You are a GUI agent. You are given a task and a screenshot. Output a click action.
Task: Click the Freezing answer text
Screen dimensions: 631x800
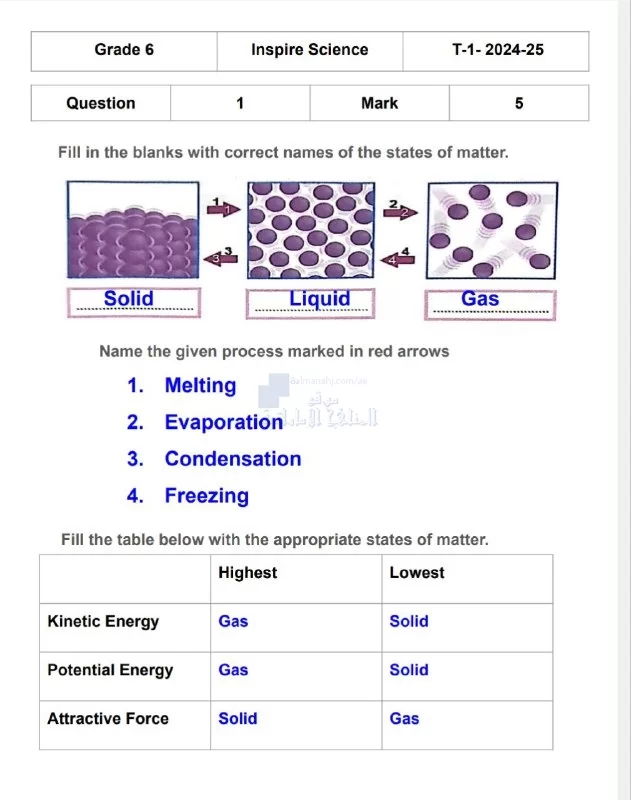(207, 496)
